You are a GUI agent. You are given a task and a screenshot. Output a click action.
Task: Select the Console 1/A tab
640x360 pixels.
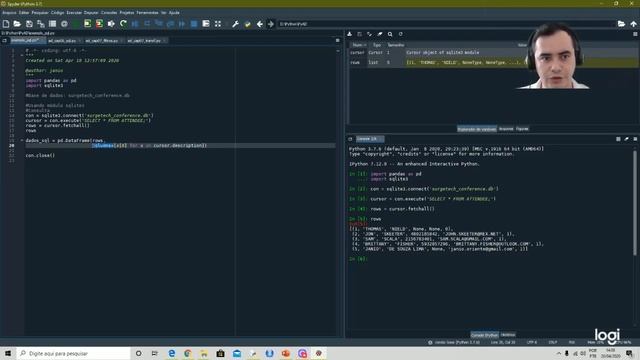[369, 139]
